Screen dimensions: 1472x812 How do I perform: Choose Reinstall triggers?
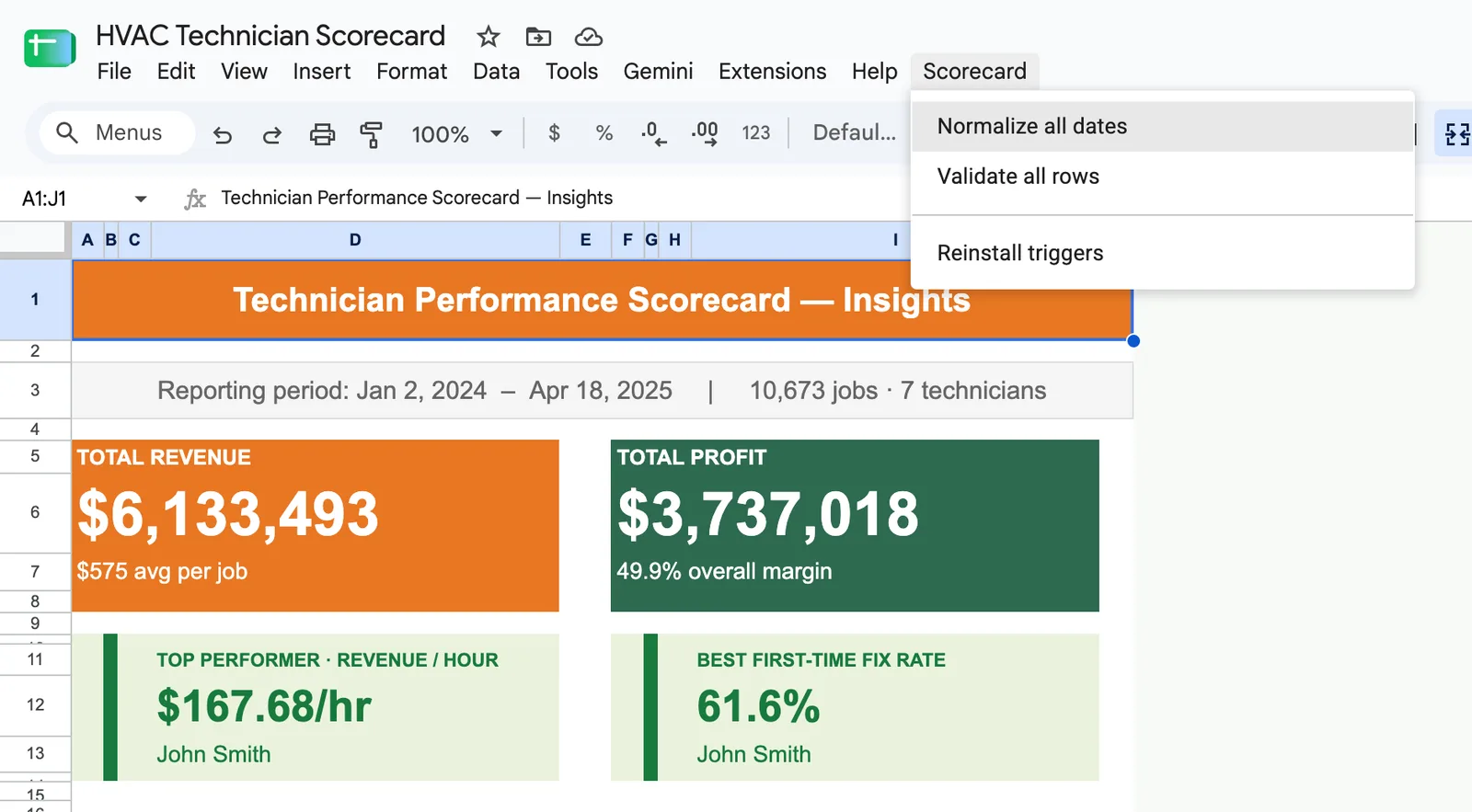click(x=1162, y=253)
